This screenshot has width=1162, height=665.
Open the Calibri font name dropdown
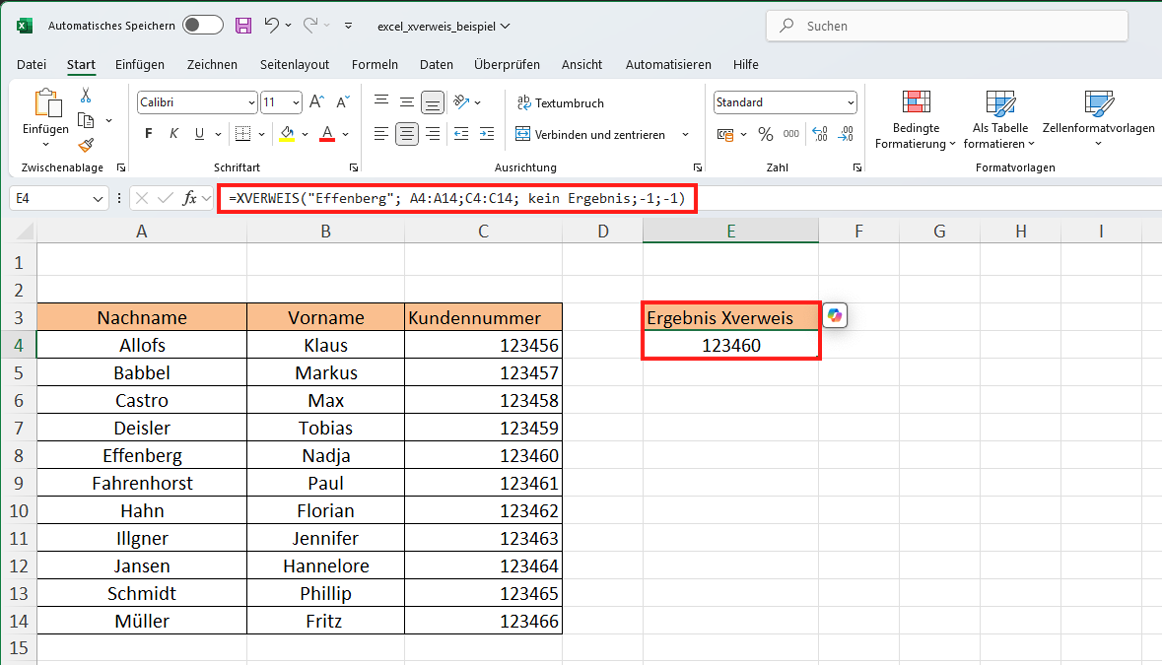coord(251,102)
